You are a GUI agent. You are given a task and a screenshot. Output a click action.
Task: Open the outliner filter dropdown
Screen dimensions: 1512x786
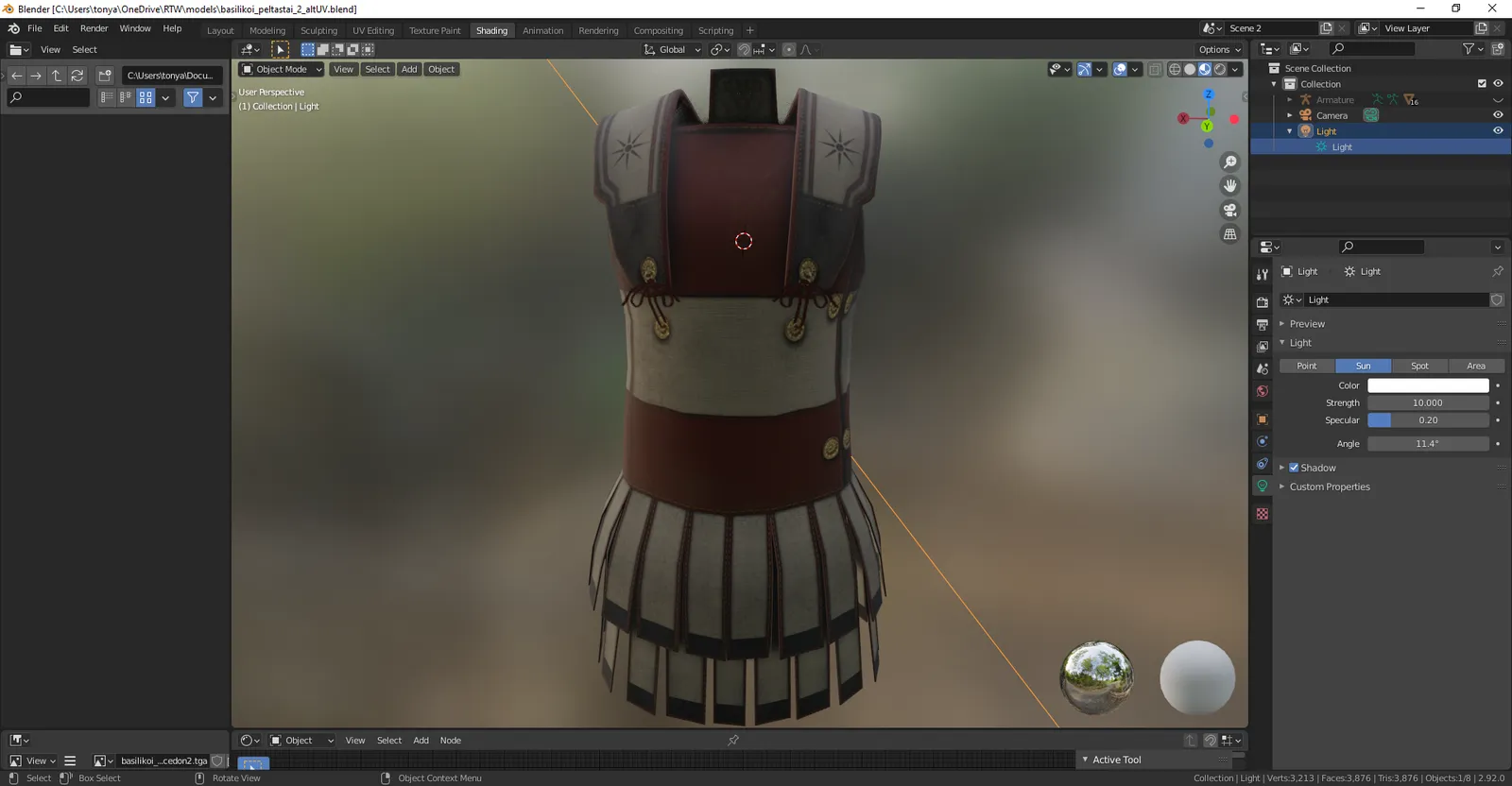point(1472,48)
